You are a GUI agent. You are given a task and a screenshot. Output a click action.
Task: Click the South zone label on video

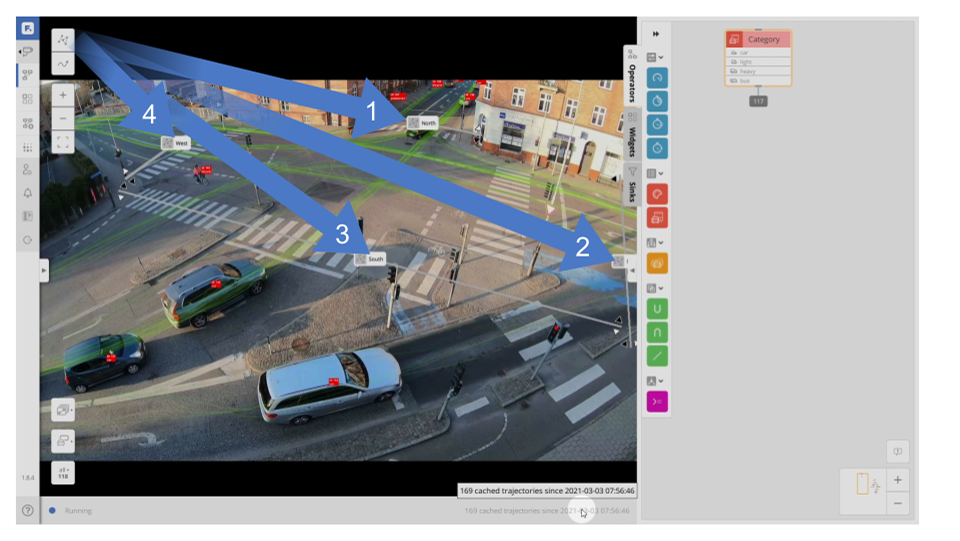click(369, 259)
